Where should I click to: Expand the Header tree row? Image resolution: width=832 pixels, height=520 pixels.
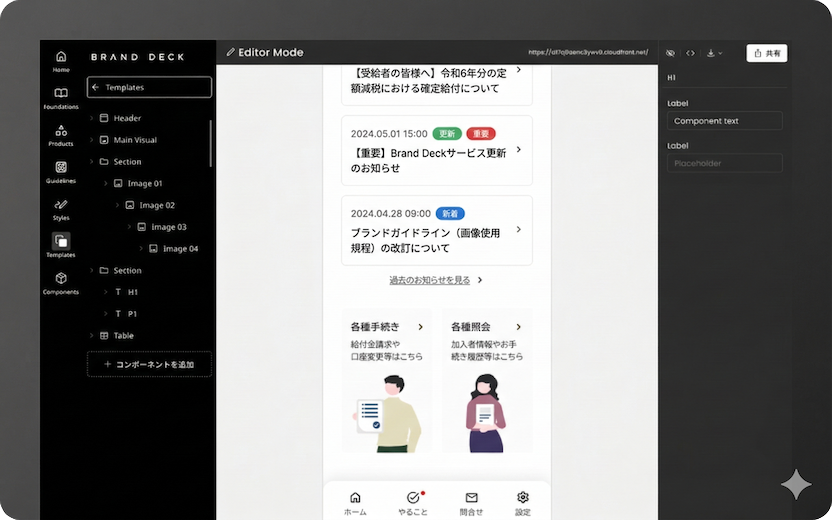pos(91,118)
